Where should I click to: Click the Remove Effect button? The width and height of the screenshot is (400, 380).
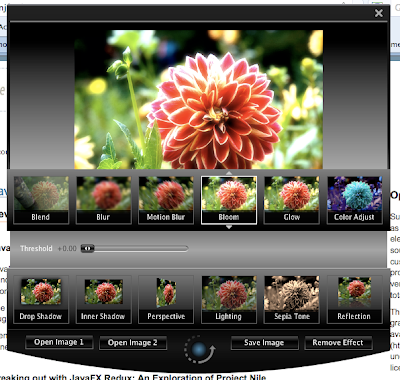pyautogui.click(x=338, y=343)
